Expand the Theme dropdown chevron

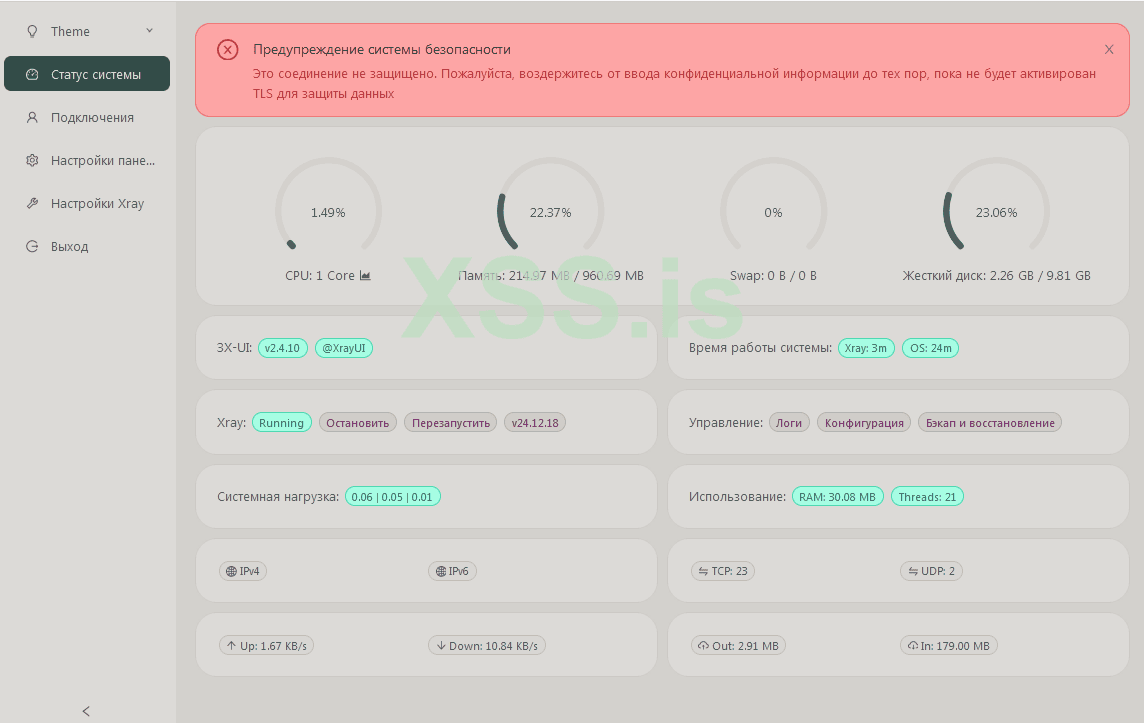(150, 31)
